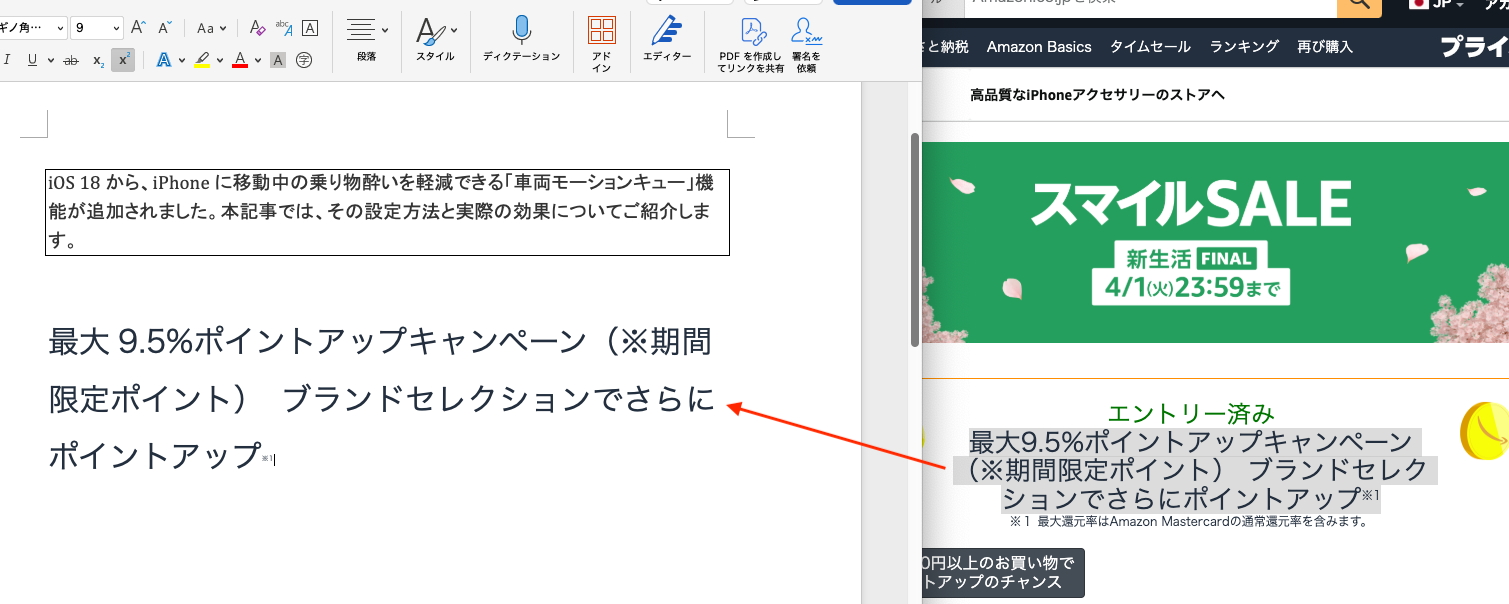Clear all formatting with the eraser A icon

(x=257, y=28)
